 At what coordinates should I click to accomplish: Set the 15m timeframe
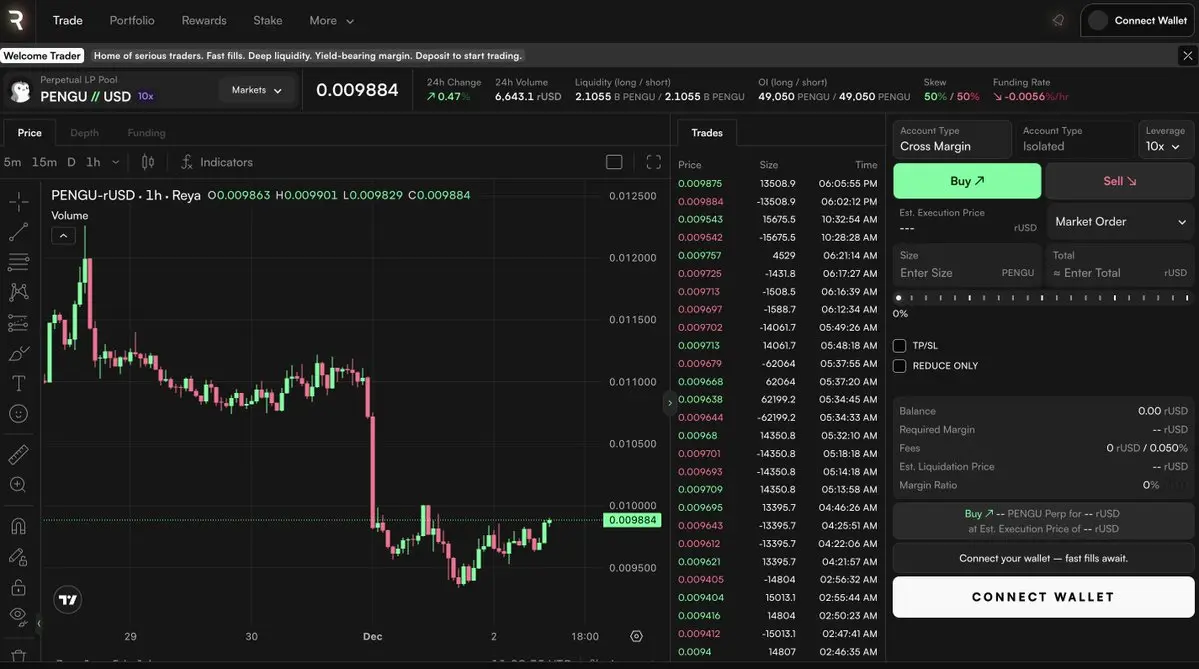point(44,162)
